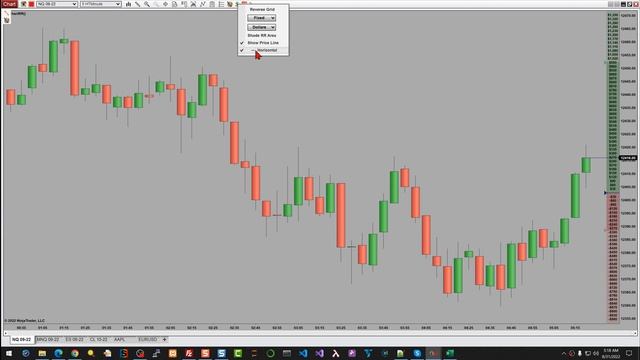Open the green C icon on taskbar
The image size is (640, 360).
tap(238, 353)
